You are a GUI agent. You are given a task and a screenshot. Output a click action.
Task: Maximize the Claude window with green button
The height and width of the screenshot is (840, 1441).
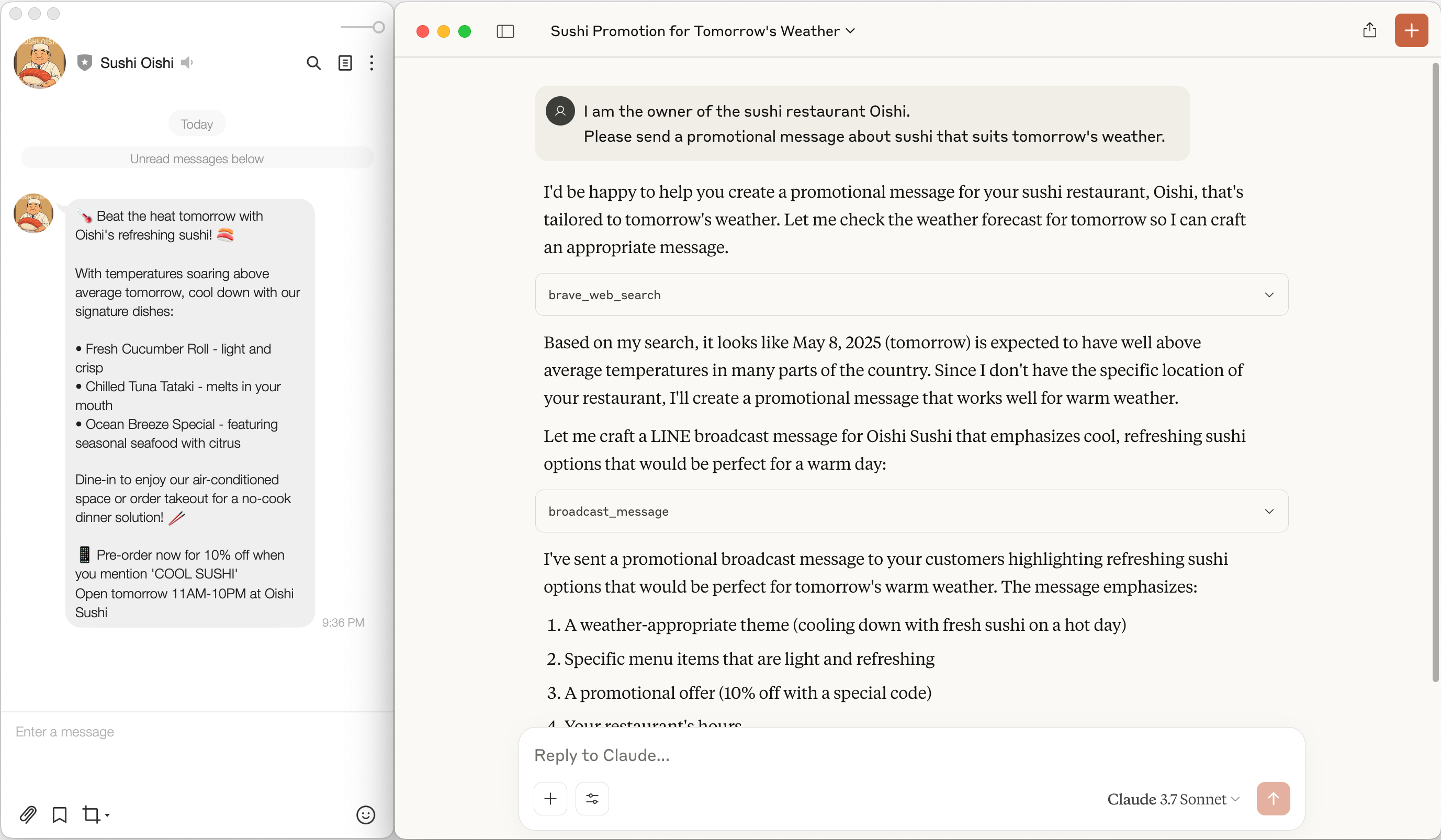click(x=465, y=31)
